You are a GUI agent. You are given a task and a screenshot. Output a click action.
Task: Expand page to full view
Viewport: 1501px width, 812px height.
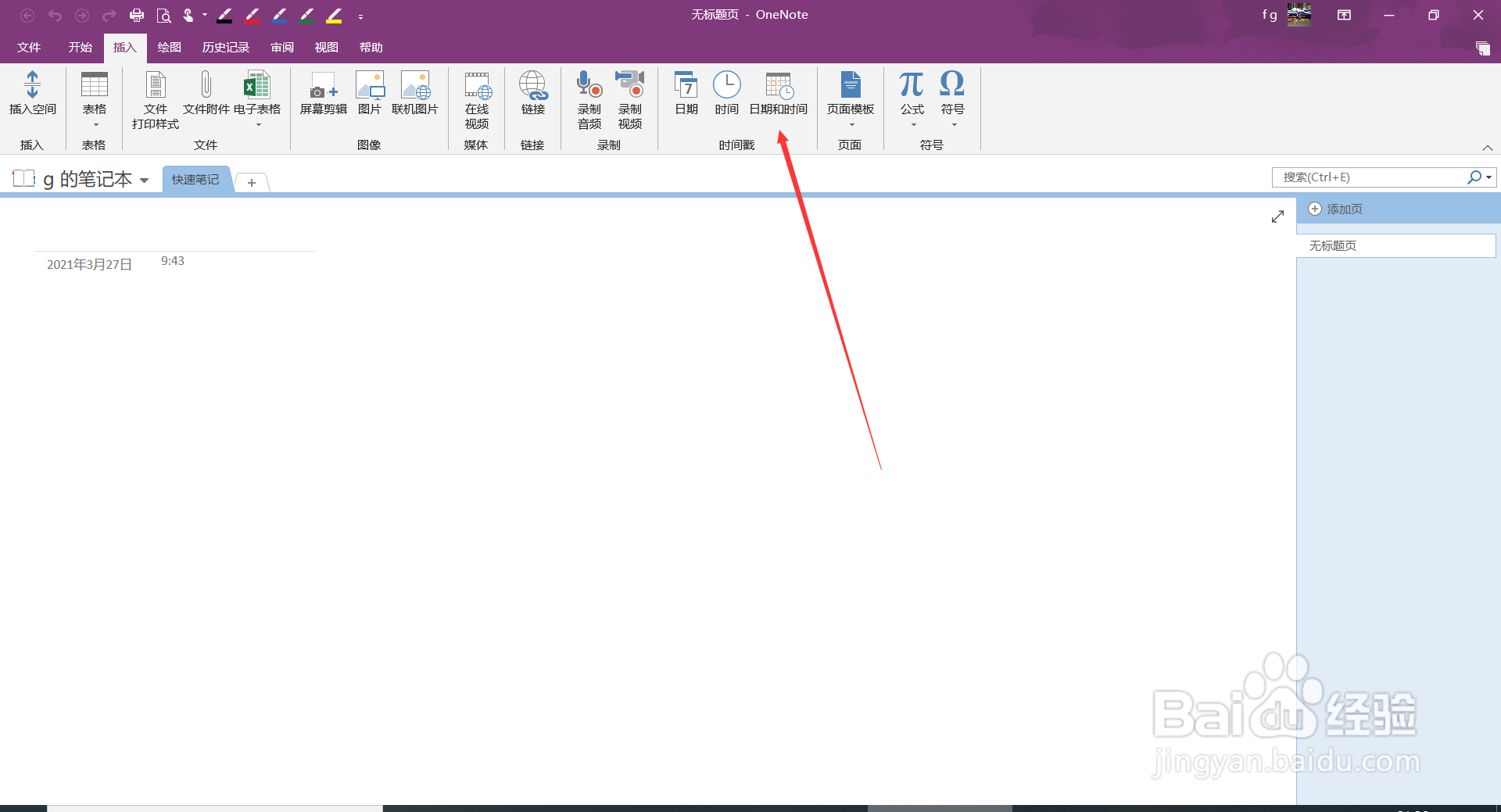tap(1277, 216)
